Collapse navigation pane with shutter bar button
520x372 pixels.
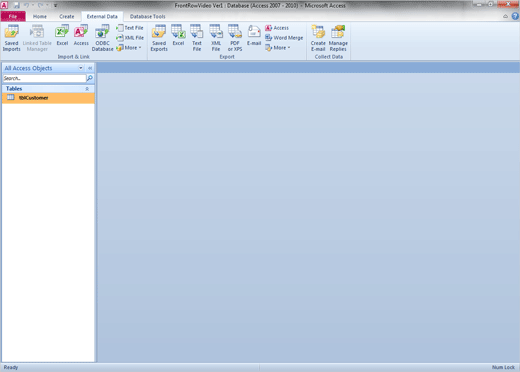[90, 68]
